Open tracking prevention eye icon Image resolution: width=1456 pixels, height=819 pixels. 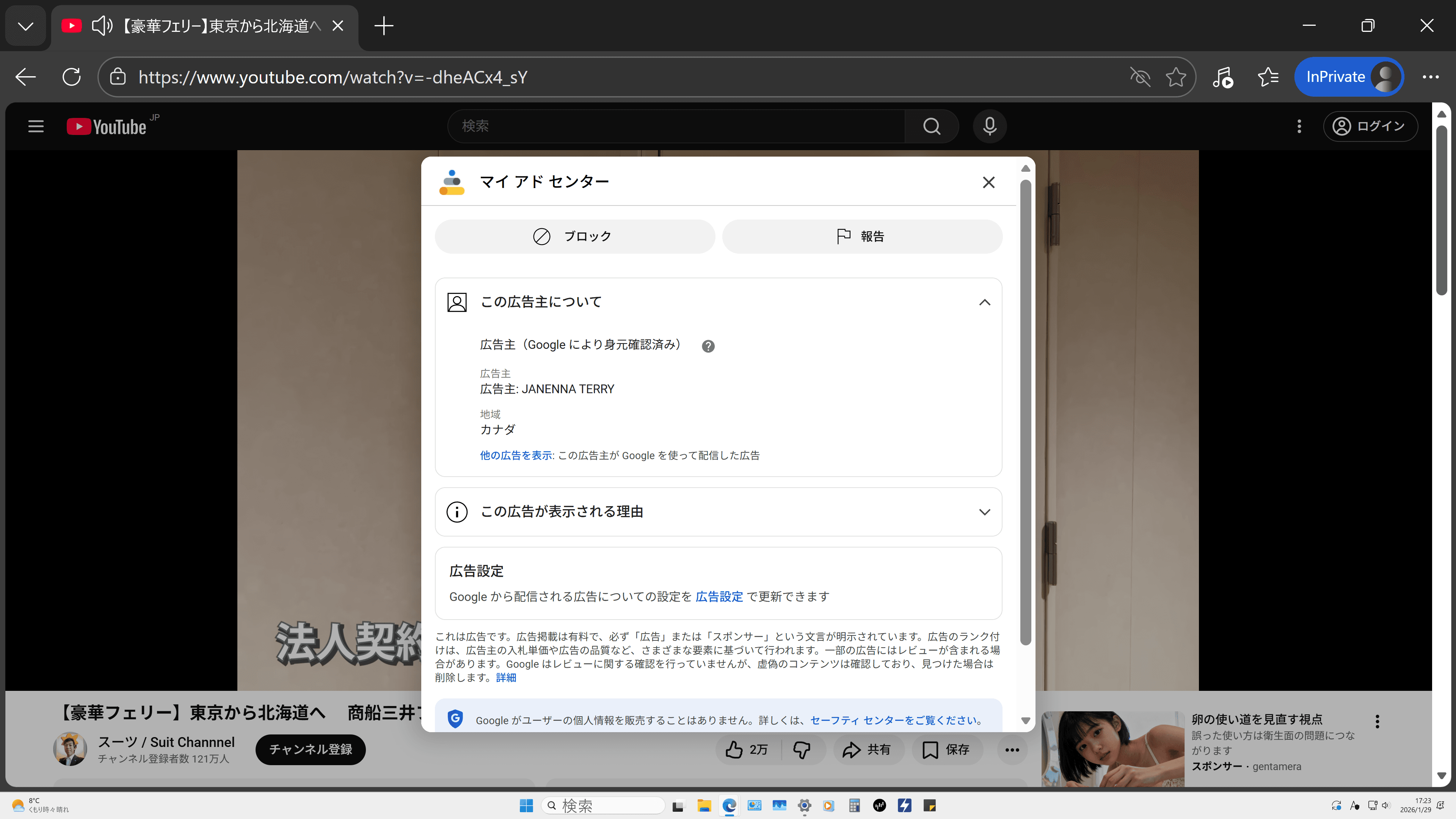point(1140,77)
